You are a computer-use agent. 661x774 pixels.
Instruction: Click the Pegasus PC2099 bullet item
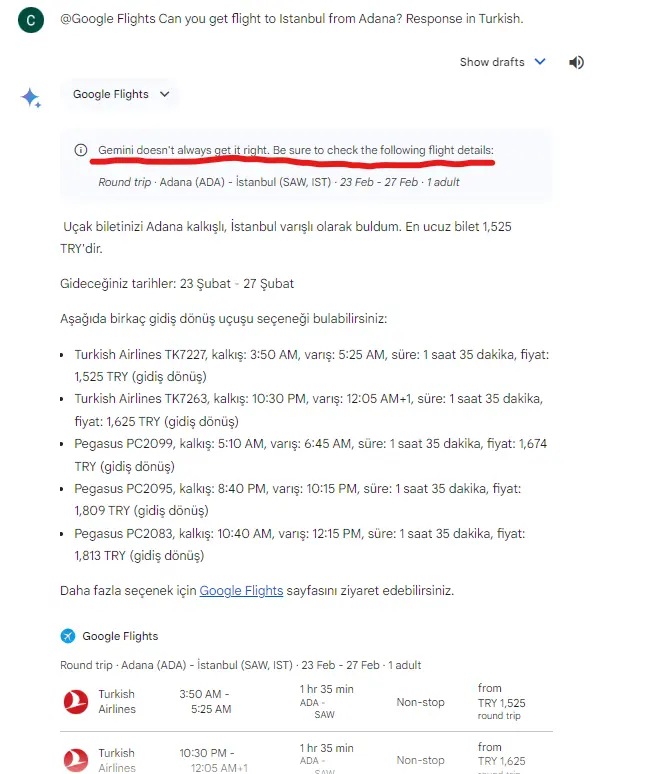pos(311,455)
